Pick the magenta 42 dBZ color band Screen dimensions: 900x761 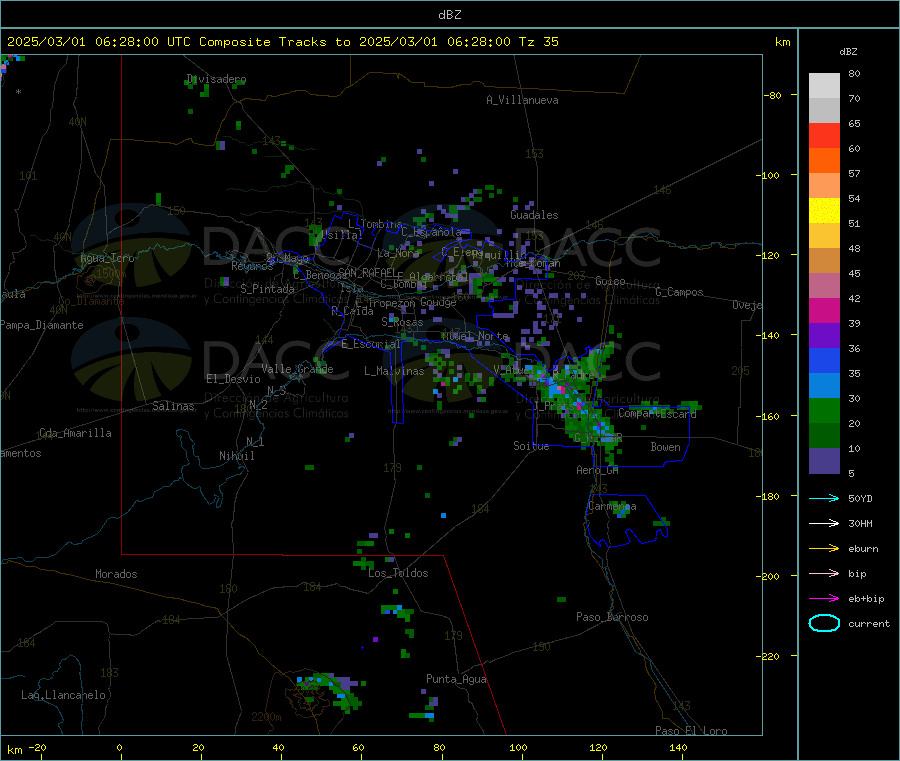click(824, 310)
